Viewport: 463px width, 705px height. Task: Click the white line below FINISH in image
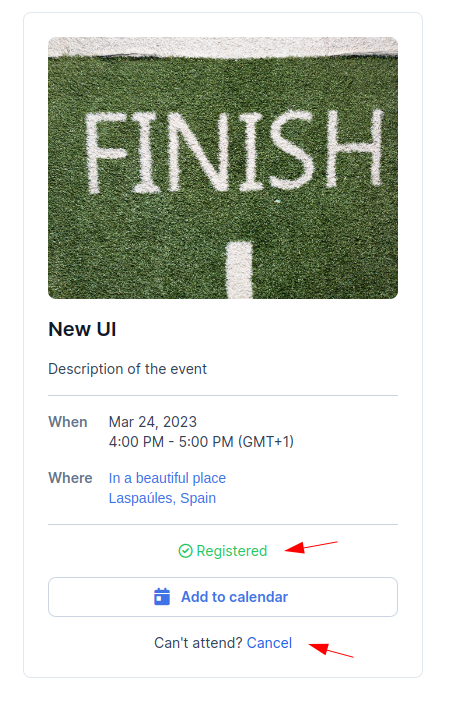(x=239, y=270)
